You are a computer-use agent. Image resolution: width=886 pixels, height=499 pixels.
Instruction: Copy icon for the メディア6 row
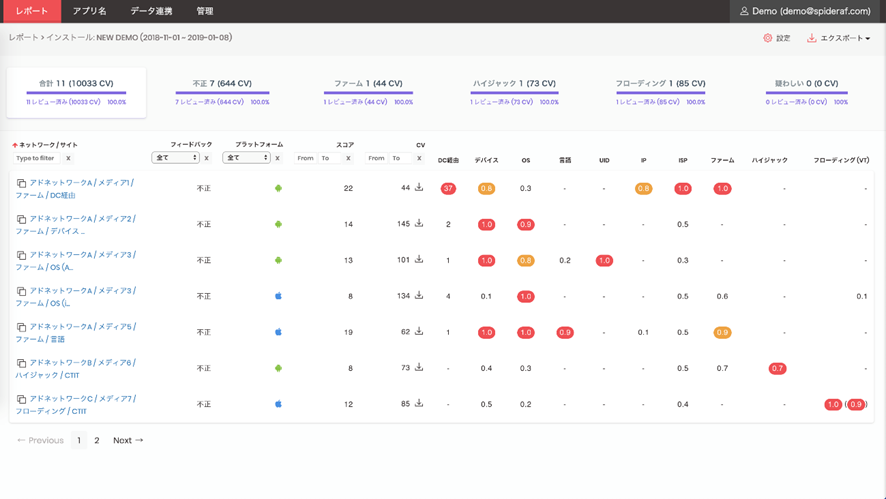pyautogui.click(x=21, y=363)
